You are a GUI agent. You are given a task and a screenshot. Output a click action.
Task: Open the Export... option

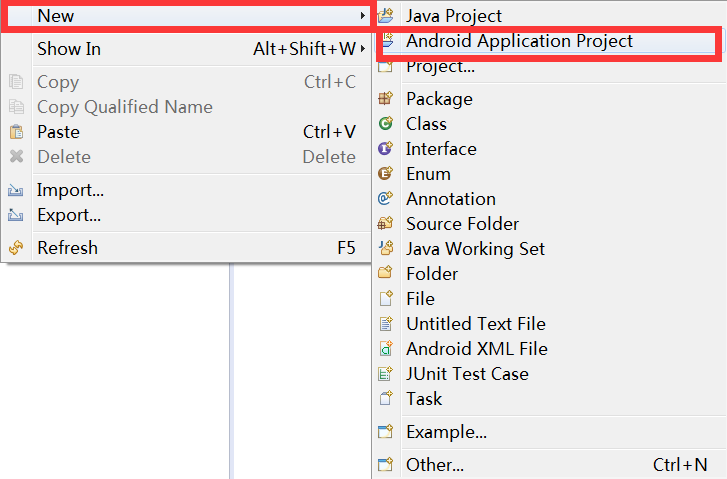point(69,214)
